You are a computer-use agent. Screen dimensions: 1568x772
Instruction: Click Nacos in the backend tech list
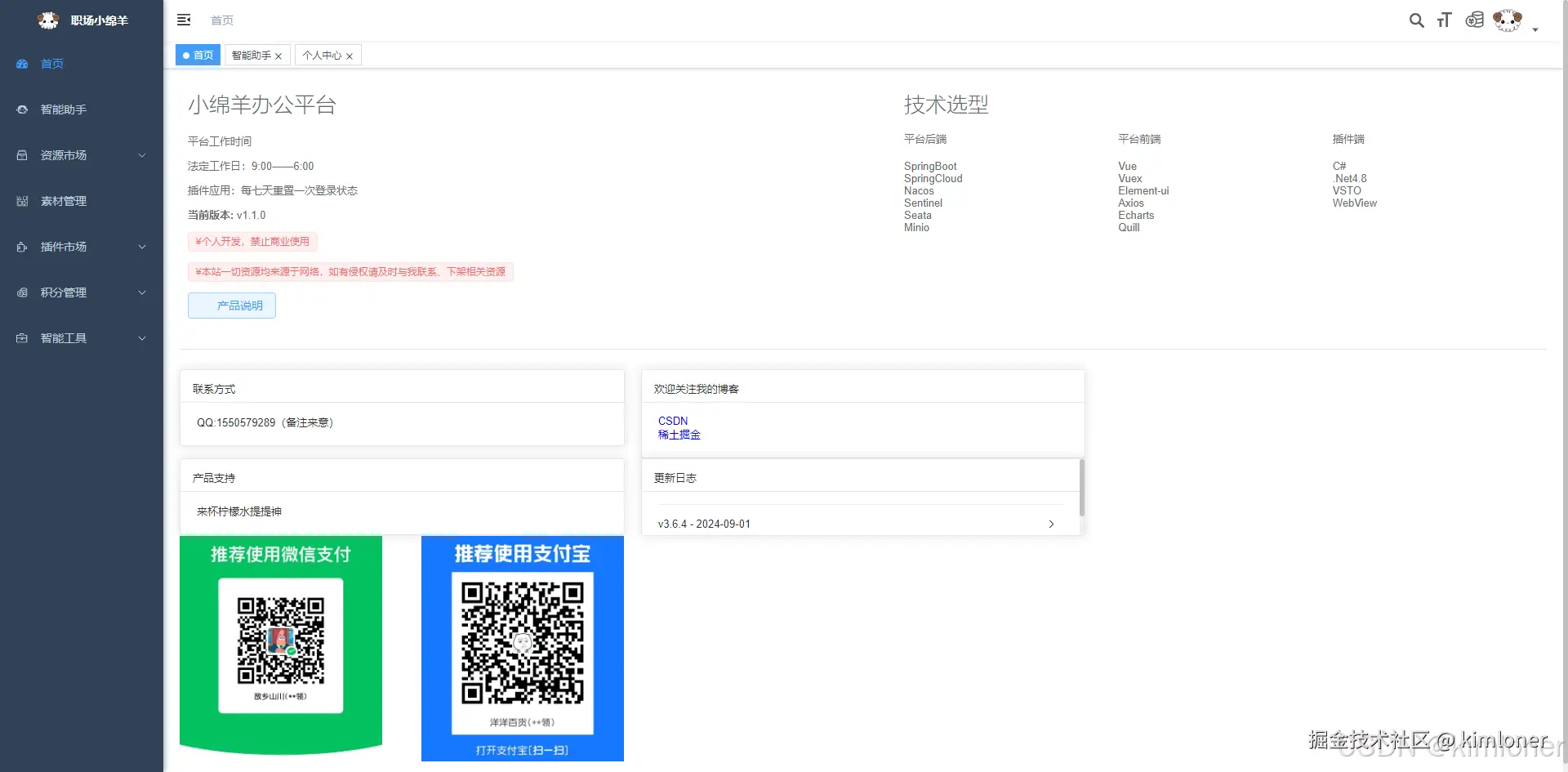coord(919,191)
